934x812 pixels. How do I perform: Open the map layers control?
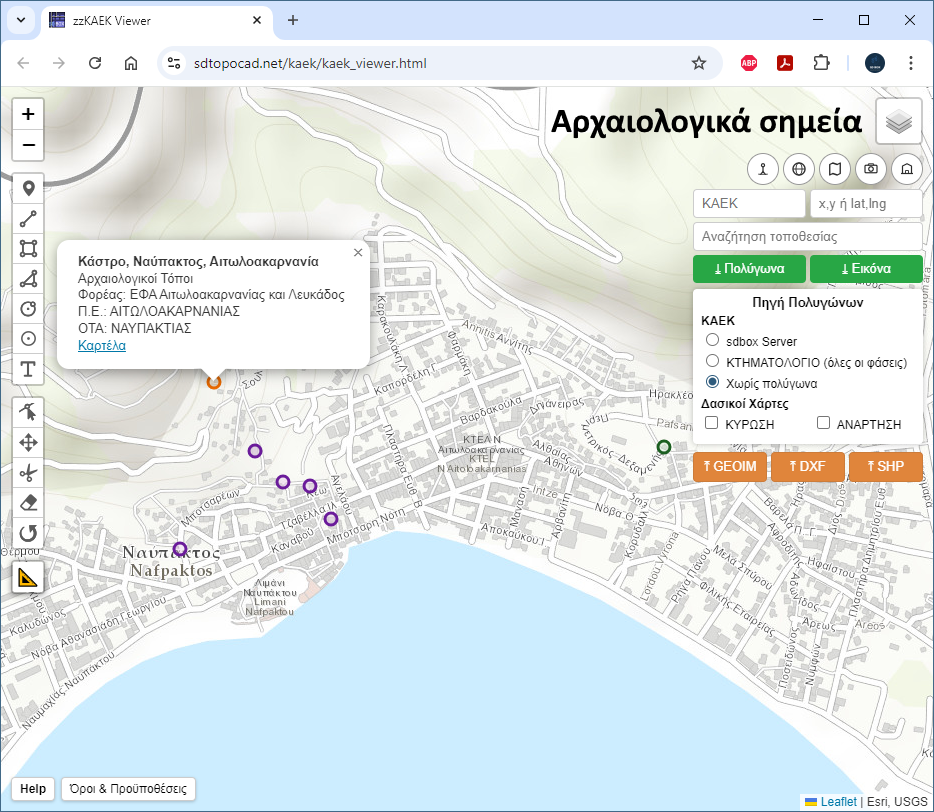point(899,122)
